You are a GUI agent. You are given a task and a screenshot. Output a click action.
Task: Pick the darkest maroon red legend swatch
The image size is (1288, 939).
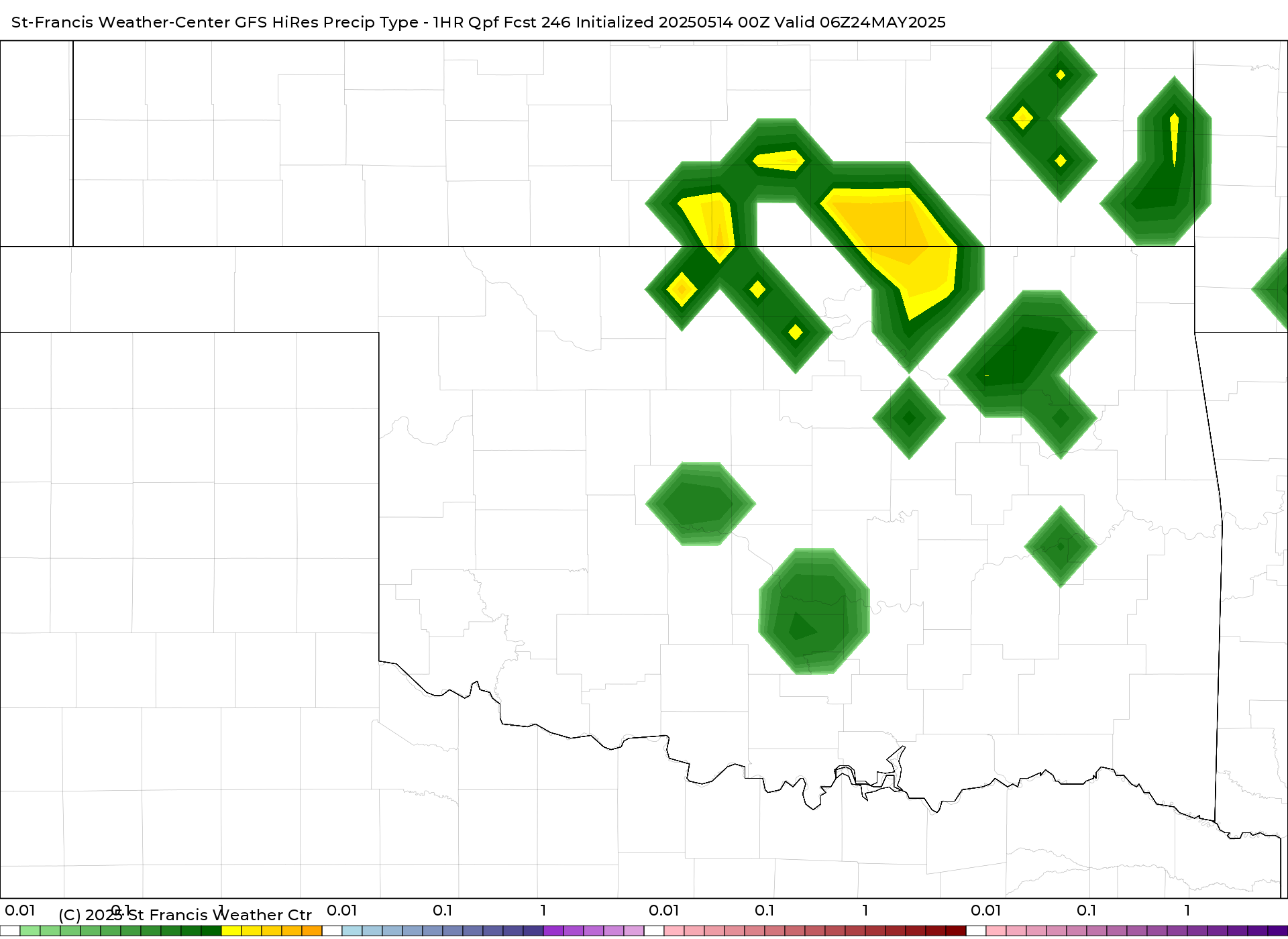click(x=956, y=931)
